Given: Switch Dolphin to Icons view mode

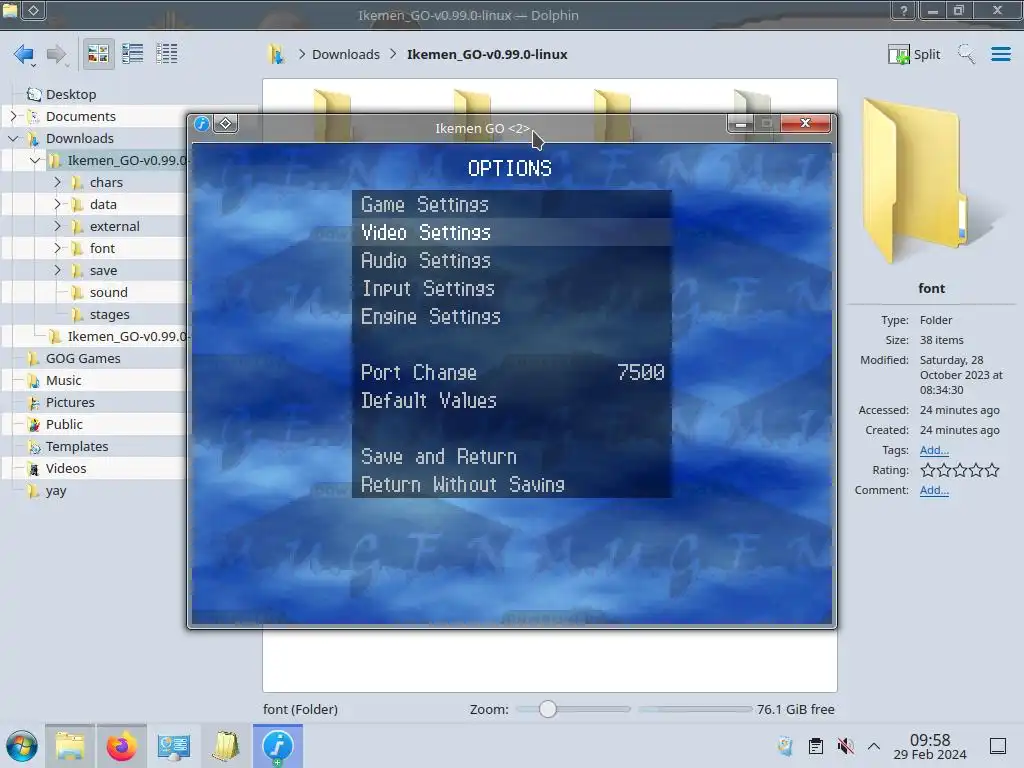Looking at the screenshot, I should [x=98, y=54].
